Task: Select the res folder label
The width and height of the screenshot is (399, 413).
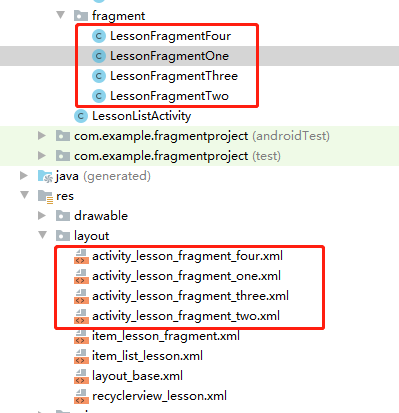Action: (65, 196)
